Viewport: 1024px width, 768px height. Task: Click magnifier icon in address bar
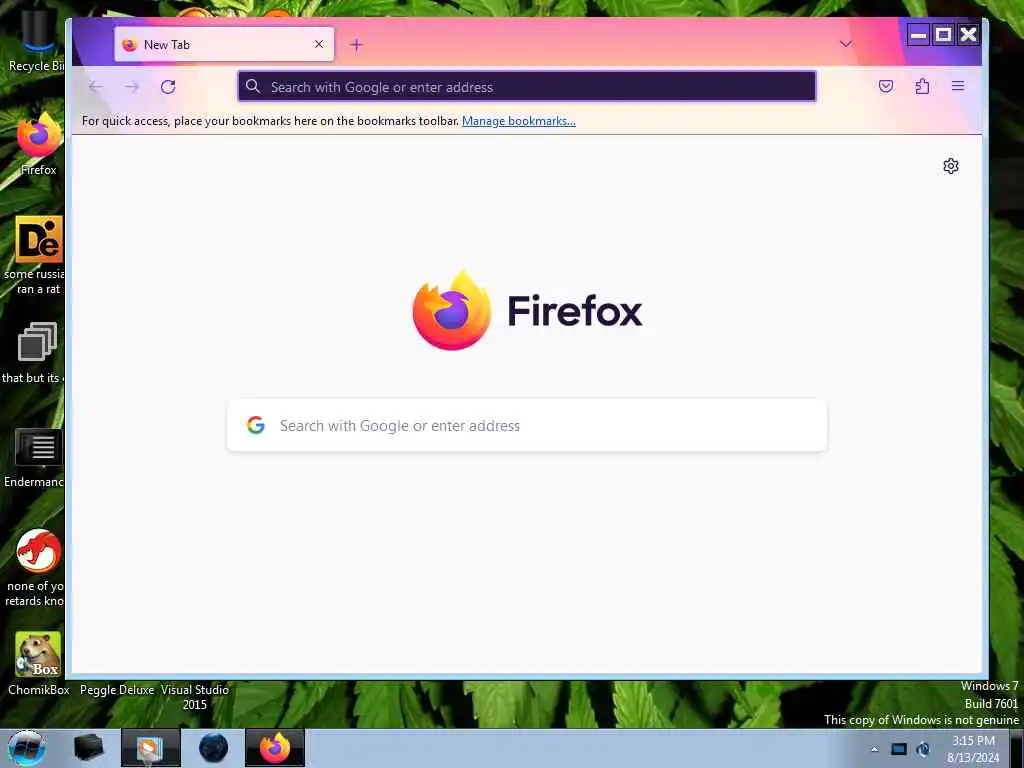(x=253, y=86)
